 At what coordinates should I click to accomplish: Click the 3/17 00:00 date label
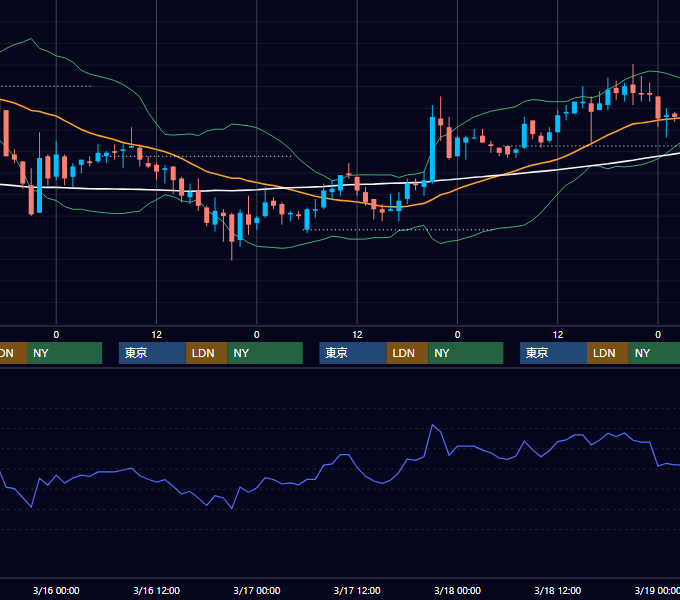(257, 590)
